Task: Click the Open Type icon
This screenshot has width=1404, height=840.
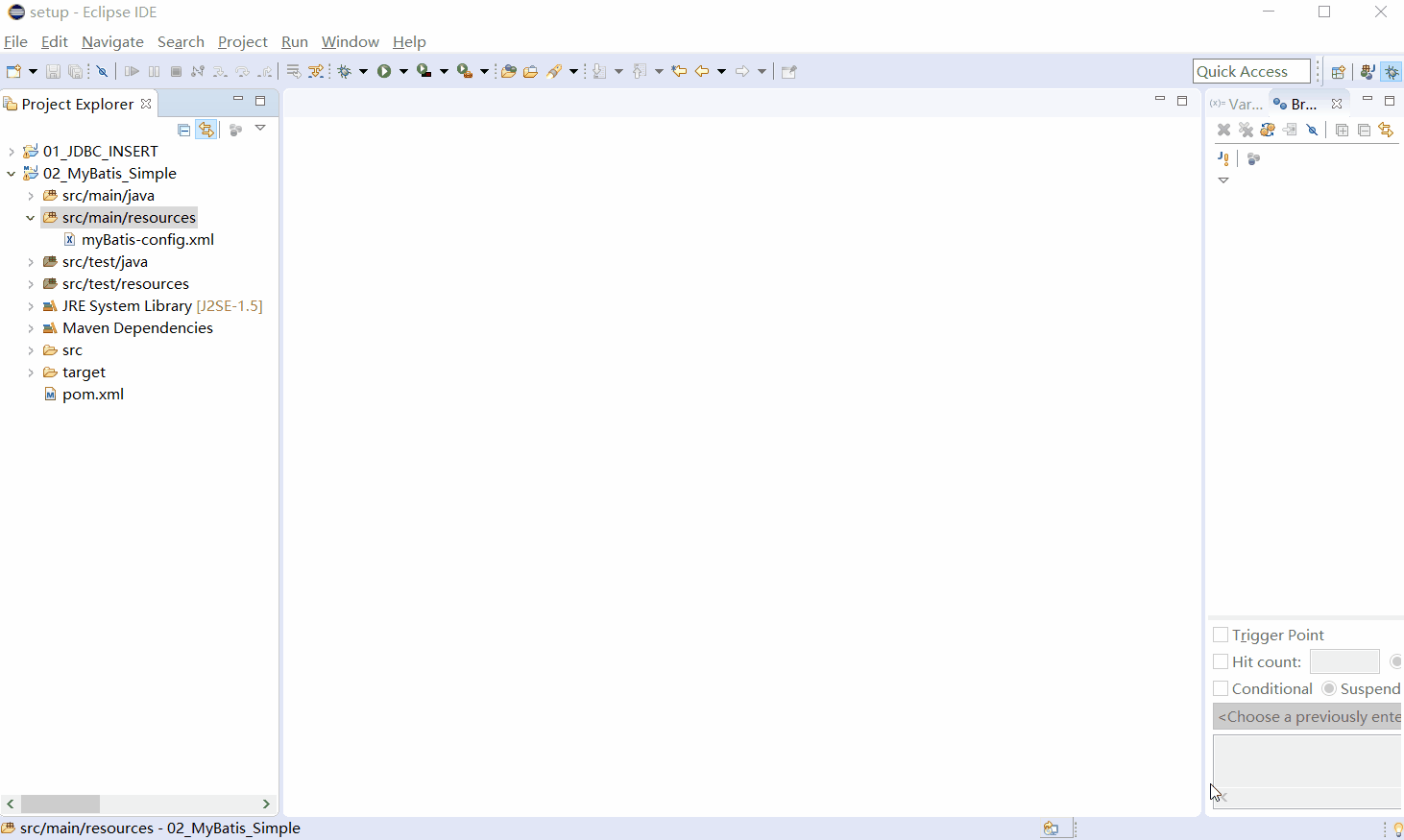Action: (509, 71)
